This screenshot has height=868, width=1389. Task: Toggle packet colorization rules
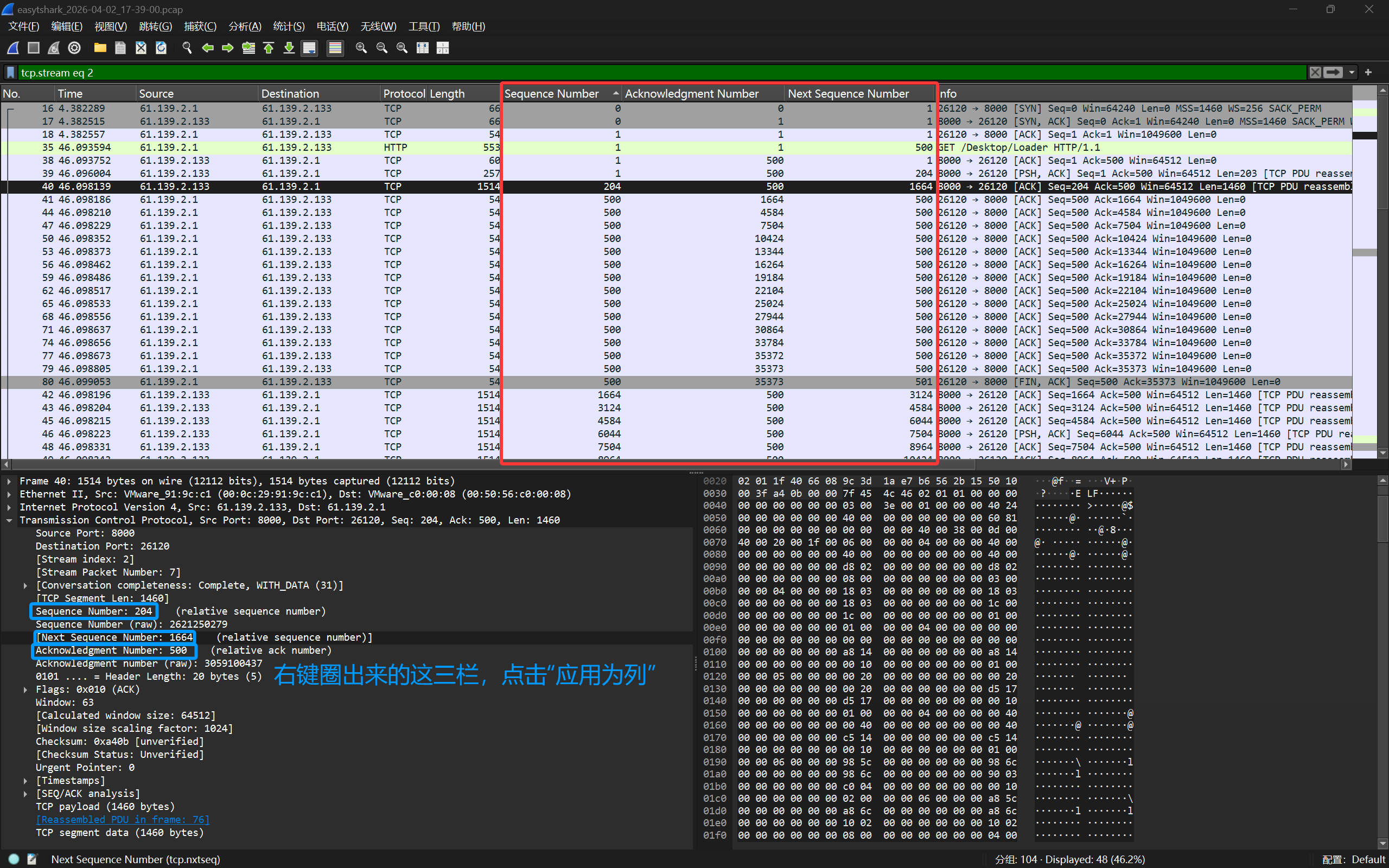pos(335,48)
